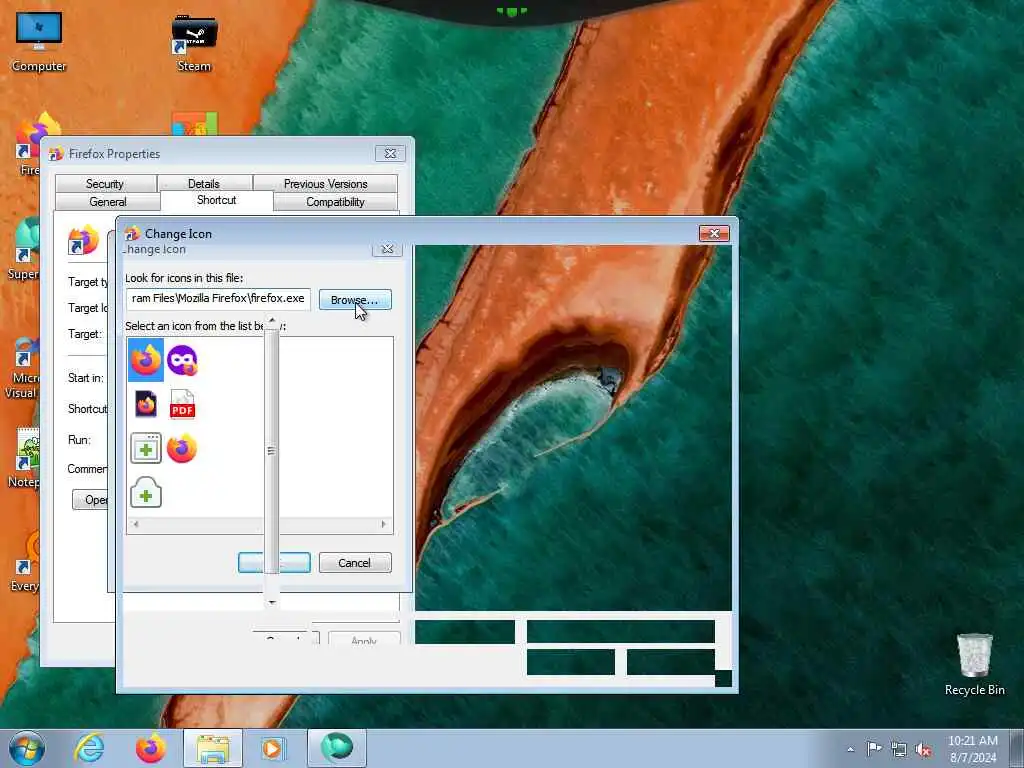Select the new window green plus icon

[146, 449]
